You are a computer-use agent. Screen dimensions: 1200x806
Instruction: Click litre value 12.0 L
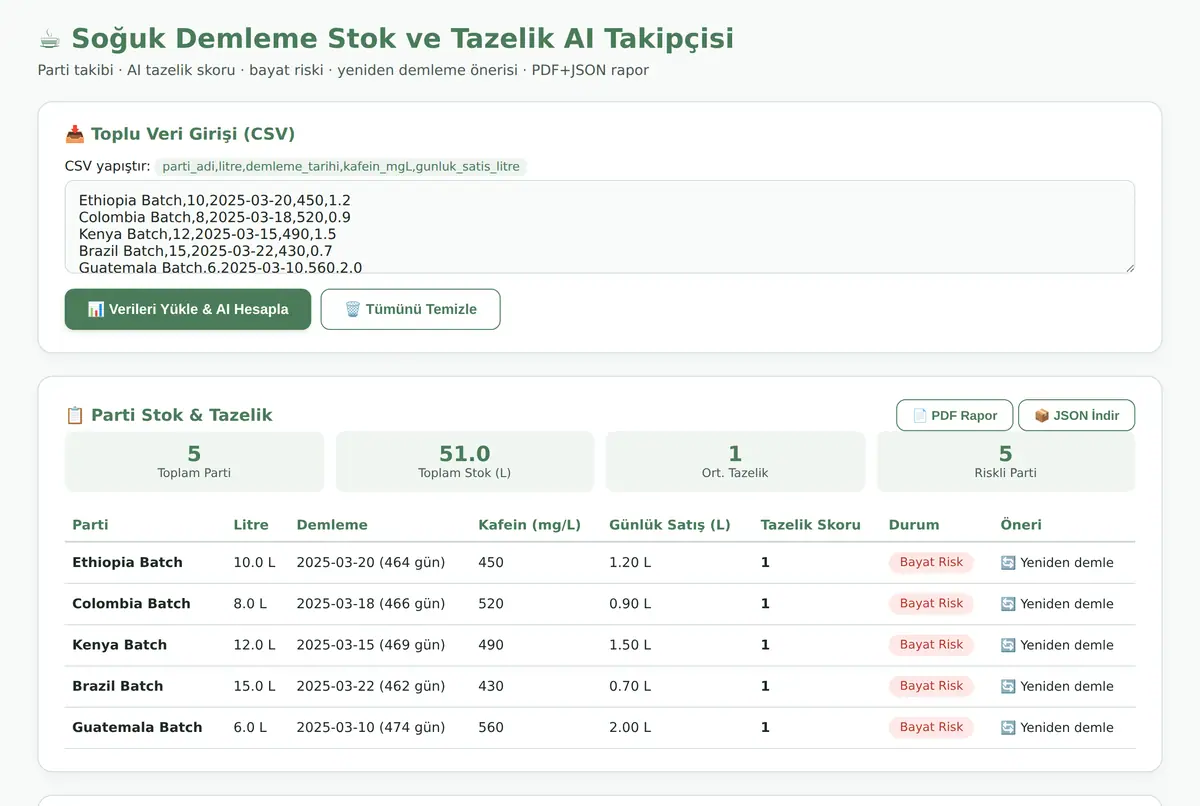click(254, 645)
